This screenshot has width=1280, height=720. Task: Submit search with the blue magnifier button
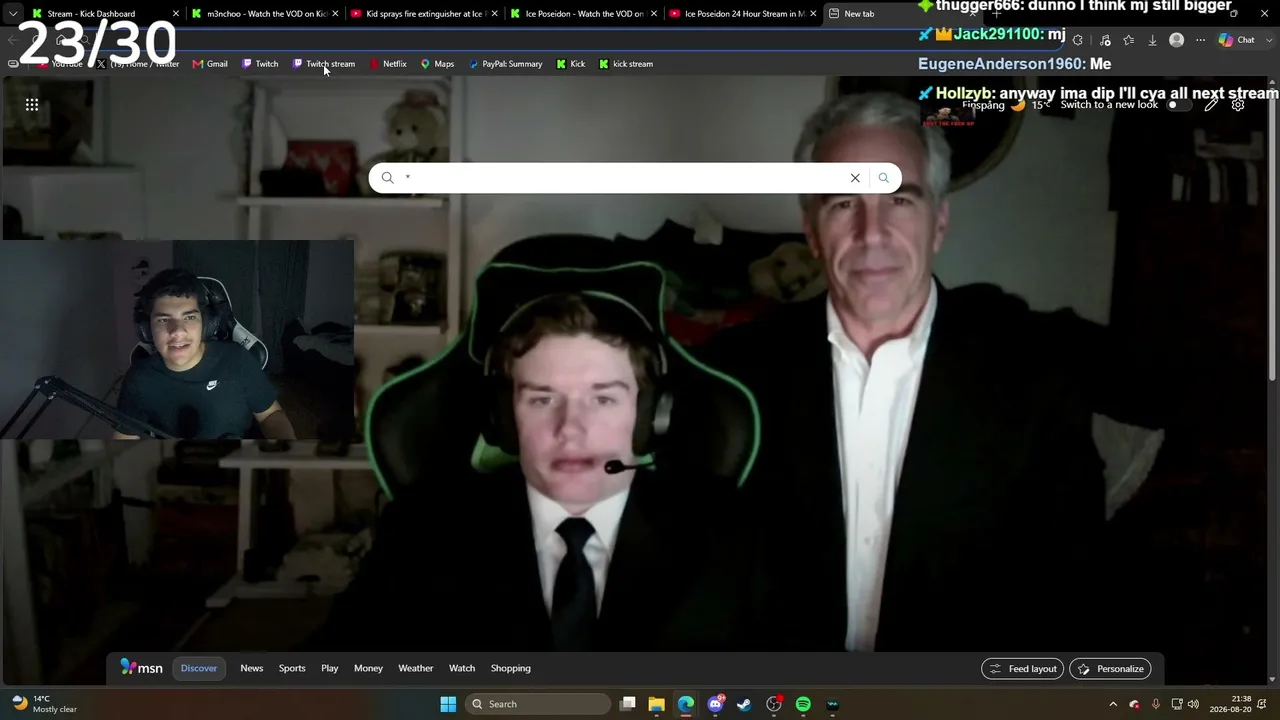883,178
